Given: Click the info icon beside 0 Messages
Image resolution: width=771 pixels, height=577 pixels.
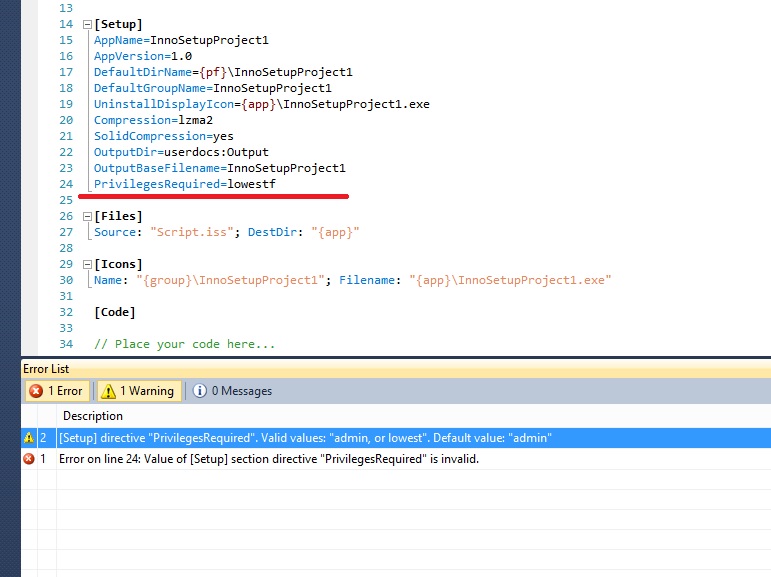Looking at the screenshot, I should click(200, 391).
